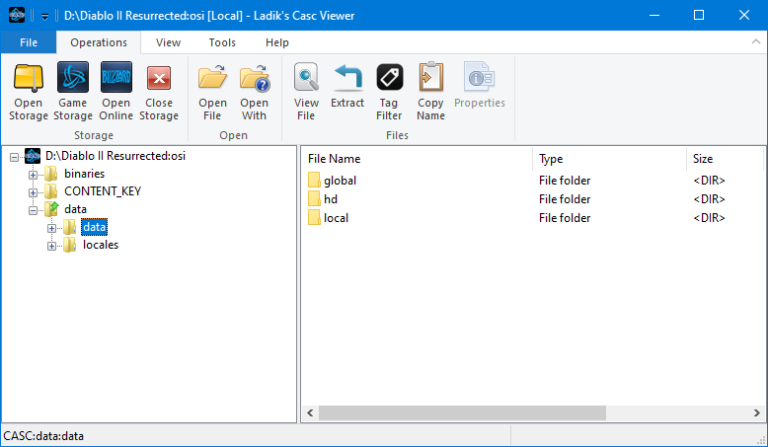Expand the locales folder node

[52, 245]
